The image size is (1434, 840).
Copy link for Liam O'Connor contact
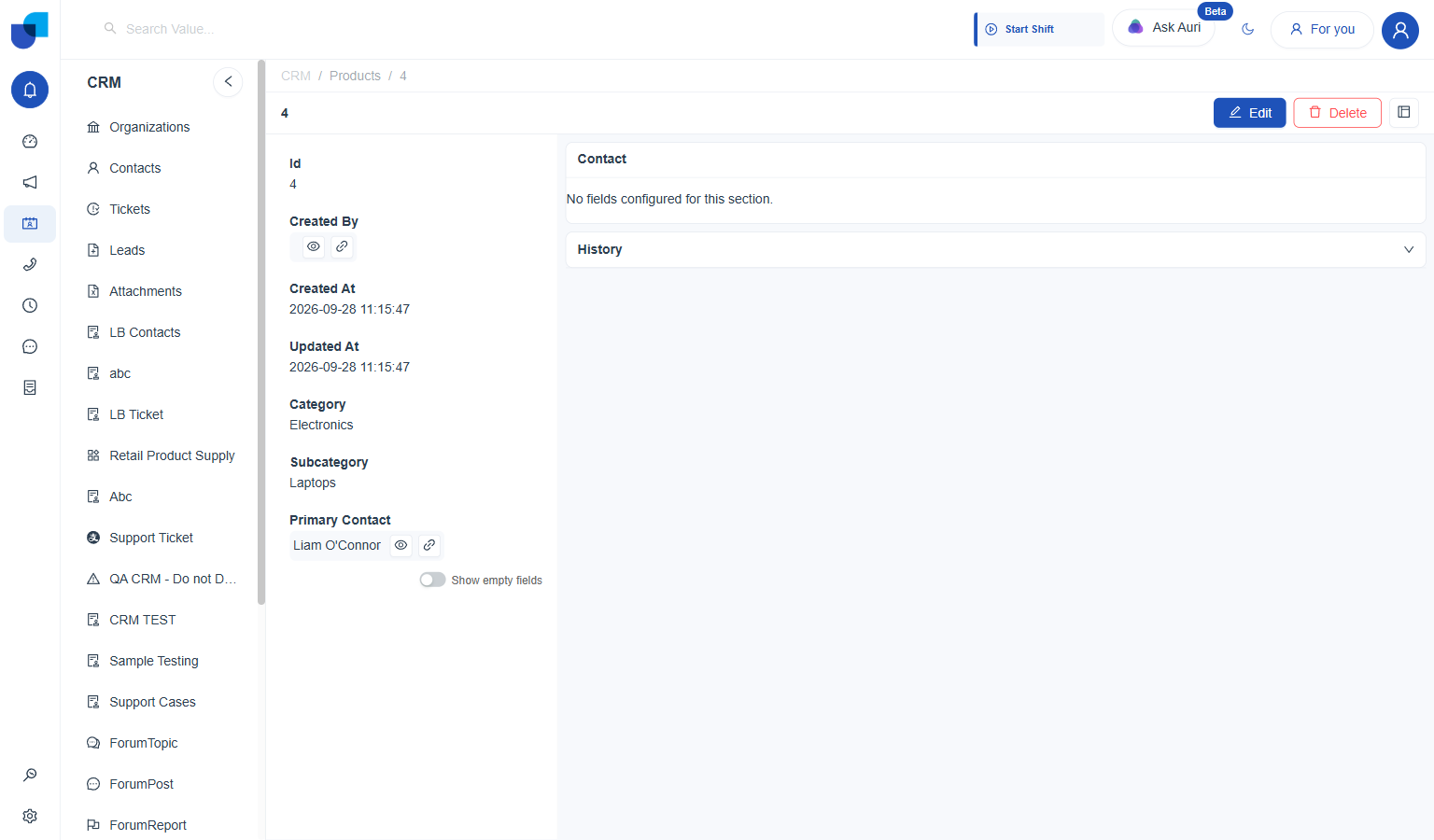(429, 545)
